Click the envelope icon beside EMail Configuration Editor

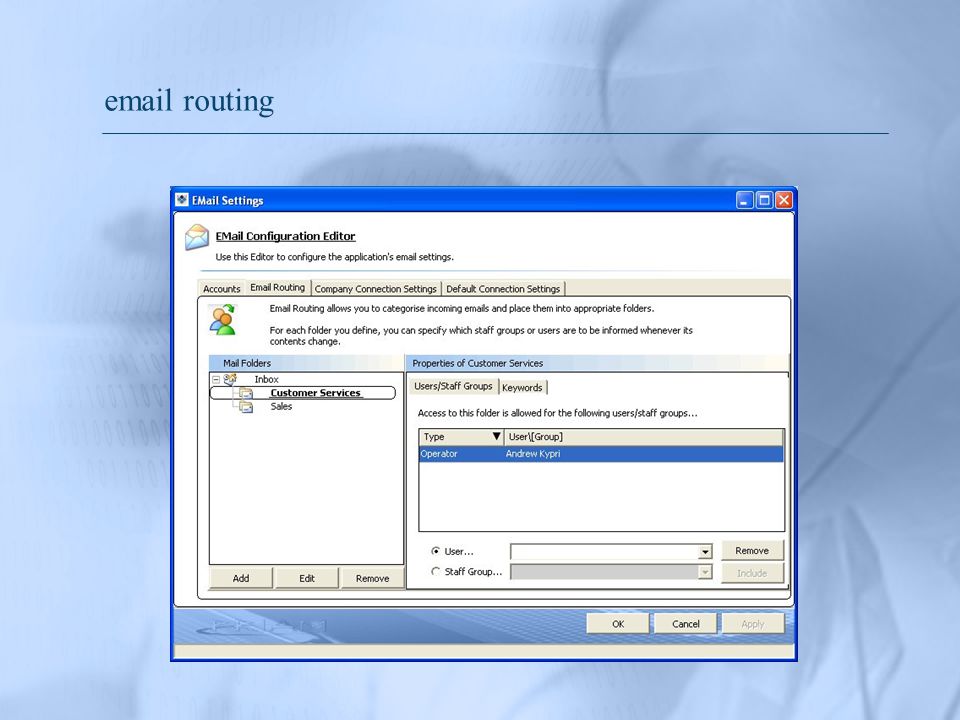pyautogui.click(x=197, y=238)
